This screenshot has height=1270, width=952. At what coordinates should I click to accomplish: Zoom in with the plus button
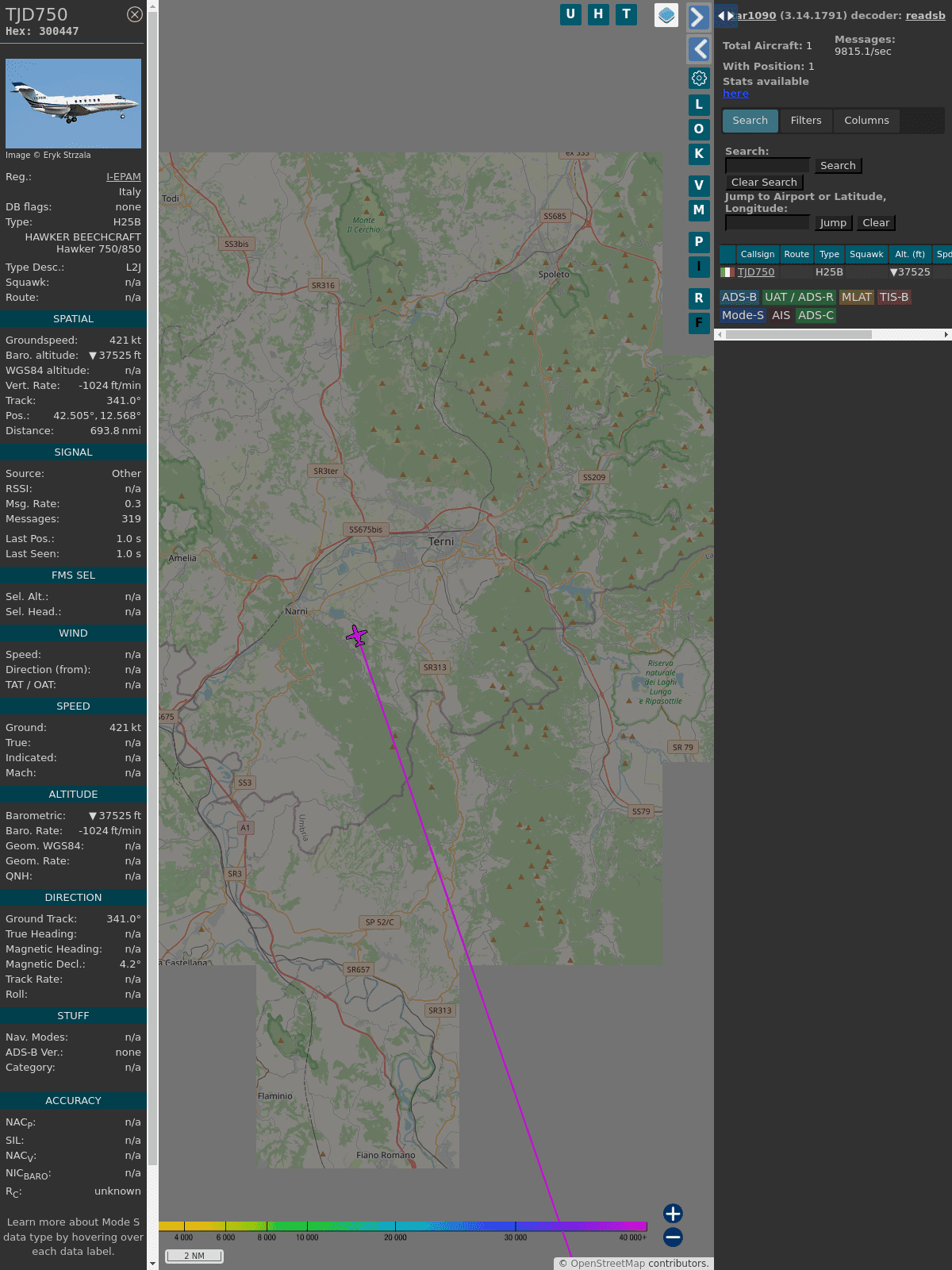(673, 1213)
